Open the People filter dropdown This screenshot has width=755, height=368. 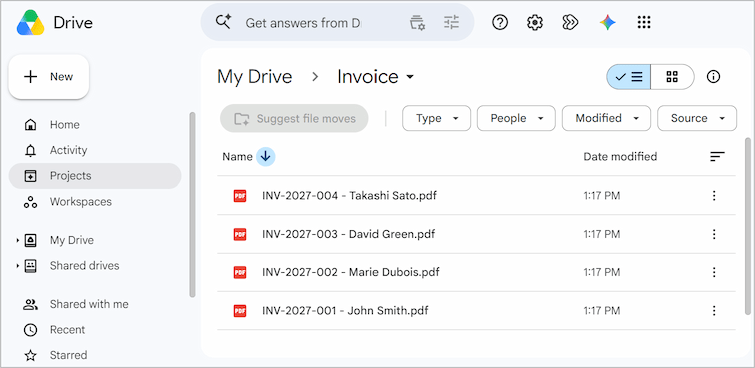516,118
